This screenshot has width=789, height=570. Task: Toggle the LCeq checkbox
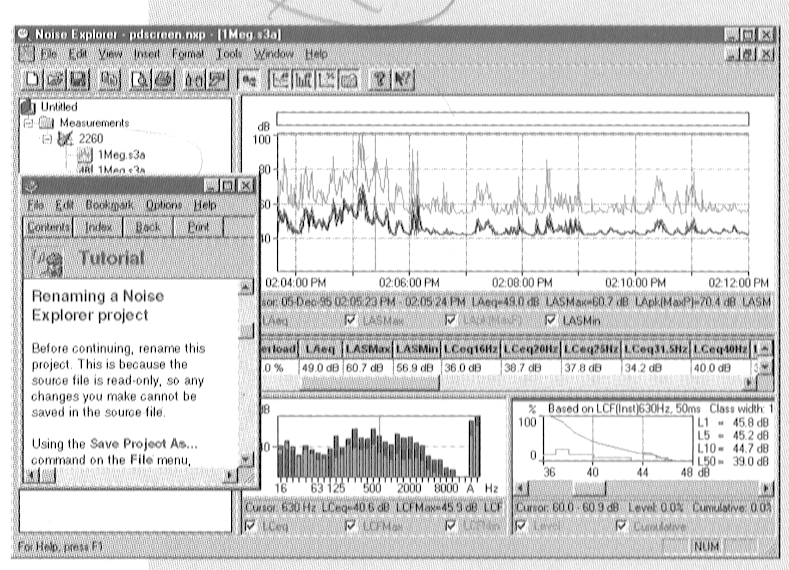tap(250, 526)
